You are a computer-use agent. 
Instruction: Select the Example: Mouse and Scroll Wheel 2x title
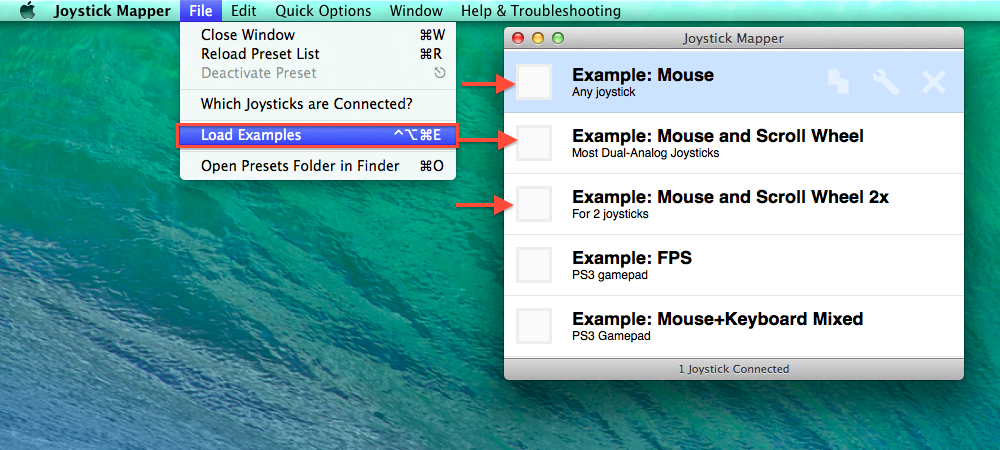[x=730, y=197]
